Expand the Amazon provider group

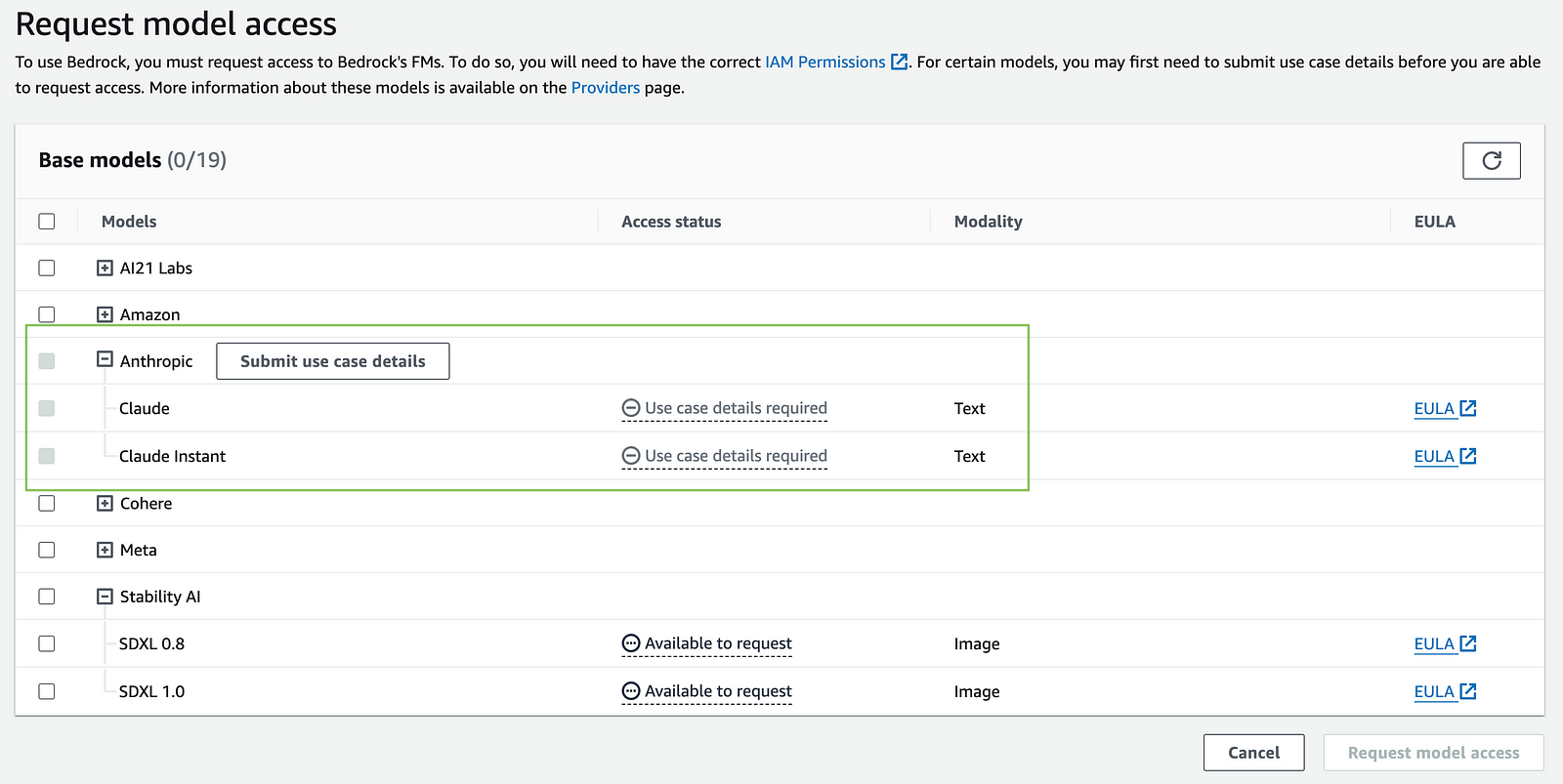click(x=105, y=314)
